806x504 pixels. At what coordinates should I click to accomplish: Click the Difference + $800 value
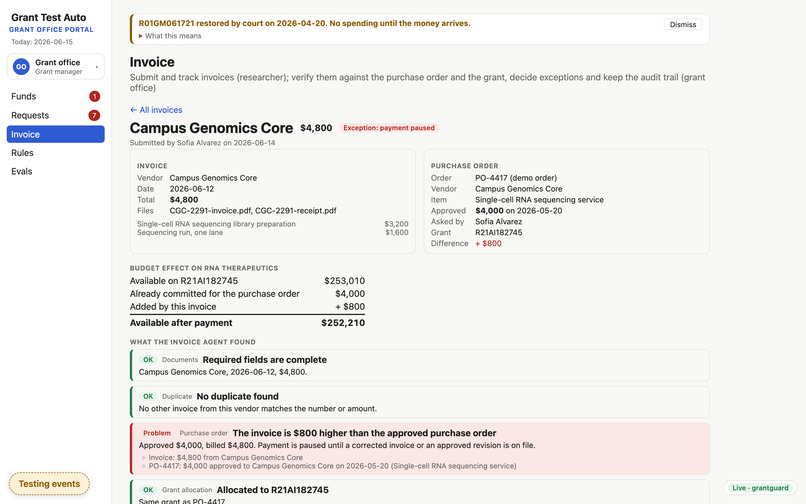point(488,243)
